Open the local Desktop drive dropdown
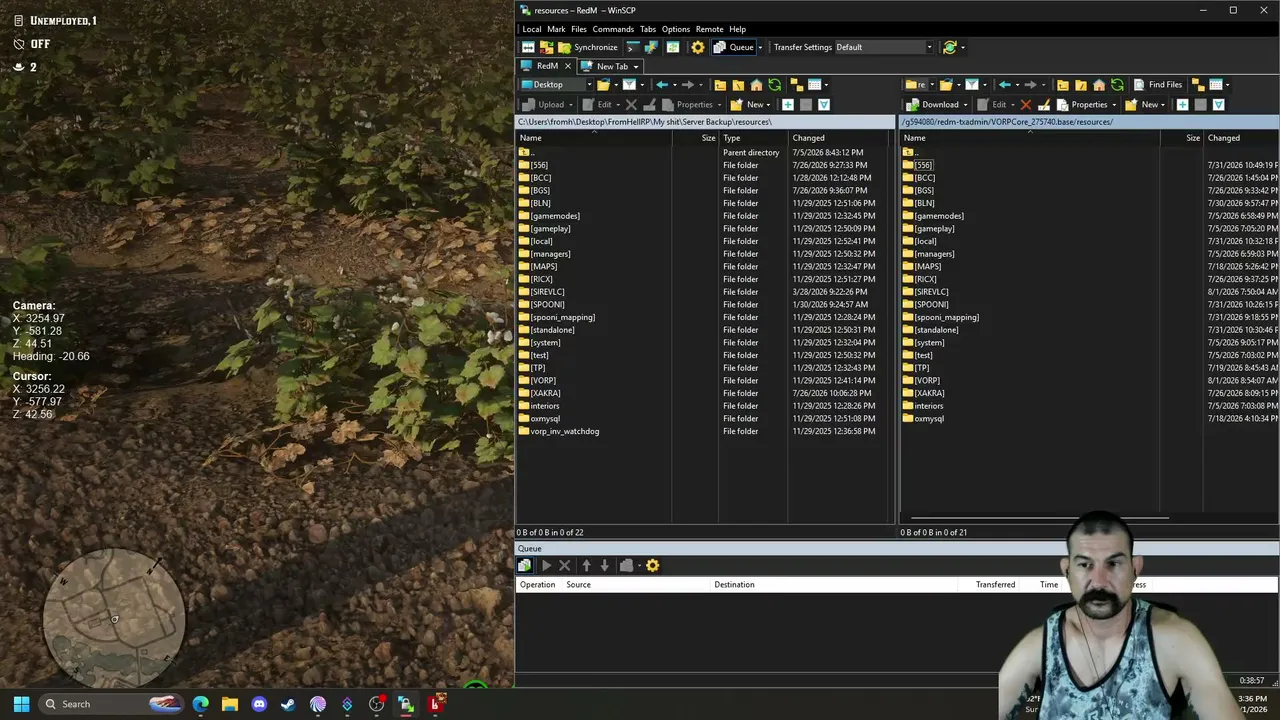 pos(556,85)
